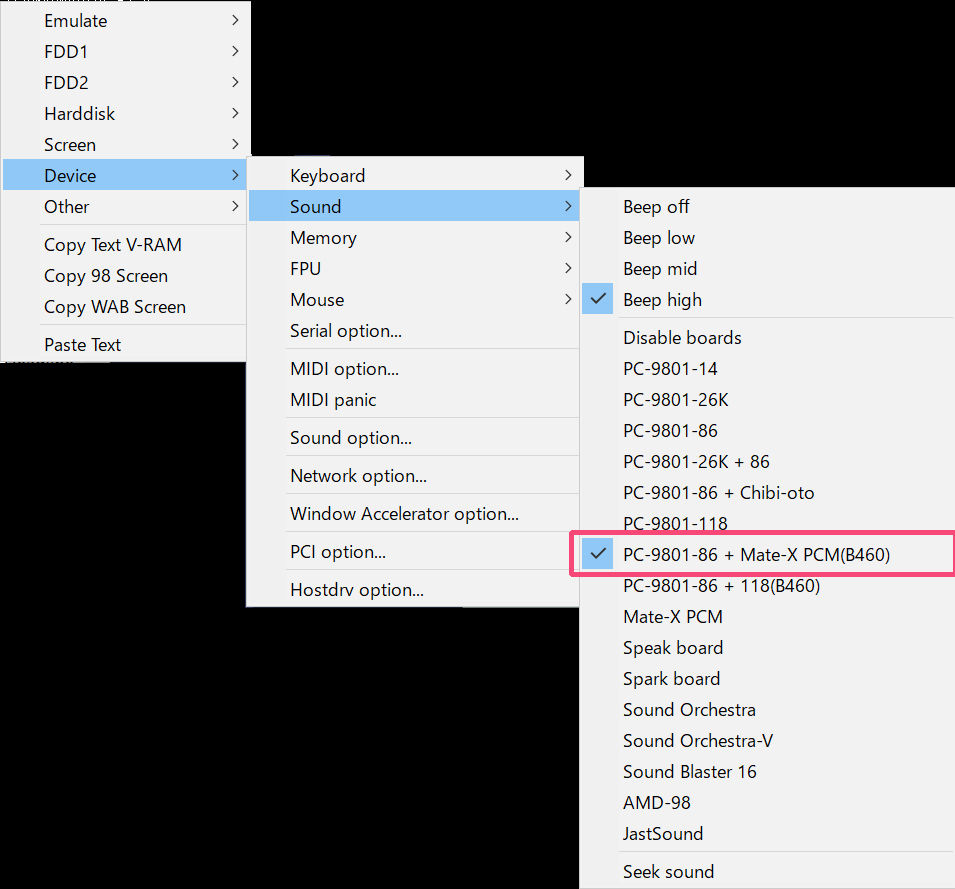This screenshot has width=955, height=889.
Task: Open the Harddisk submenu
Action: tap(125, 114)
